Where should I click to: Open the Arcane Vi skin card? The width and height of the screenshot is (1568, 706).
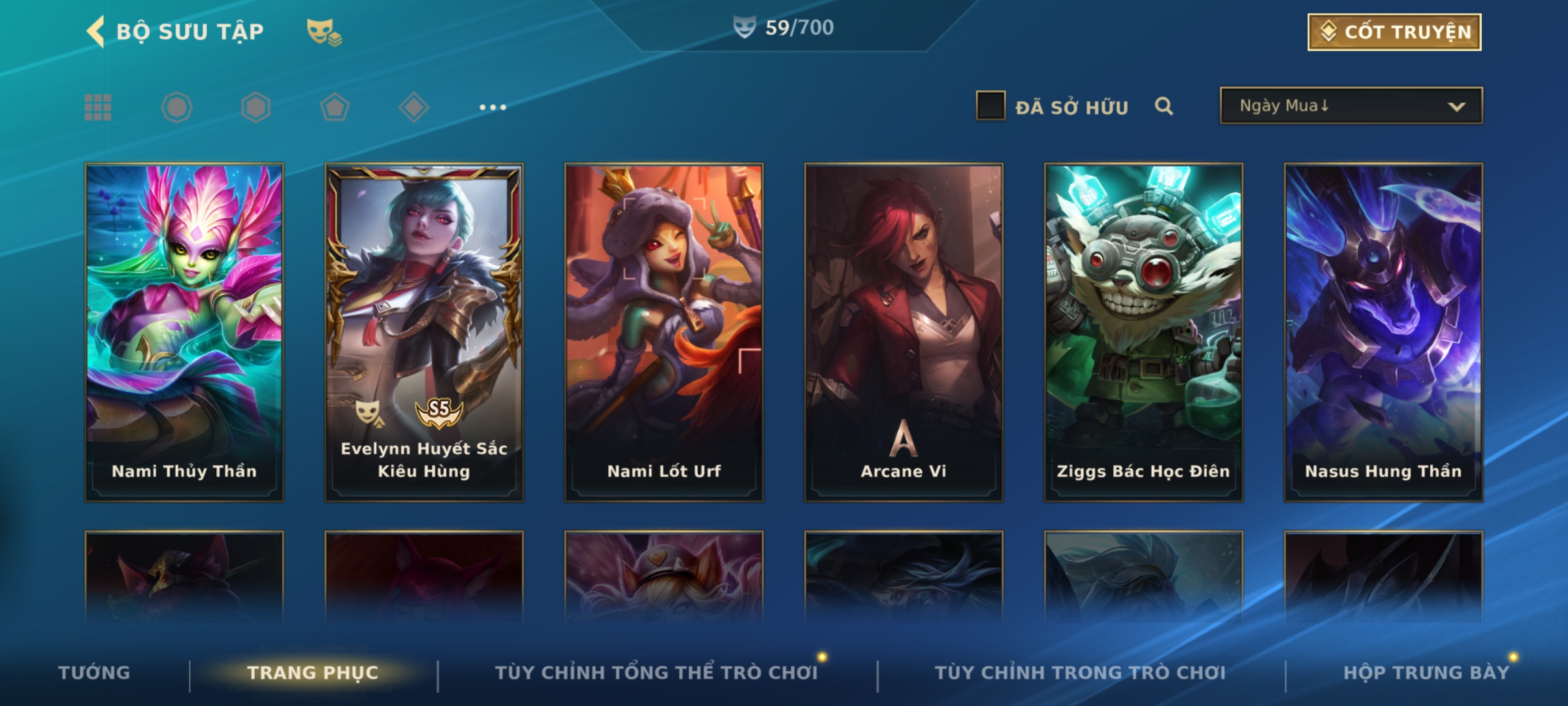904,333
